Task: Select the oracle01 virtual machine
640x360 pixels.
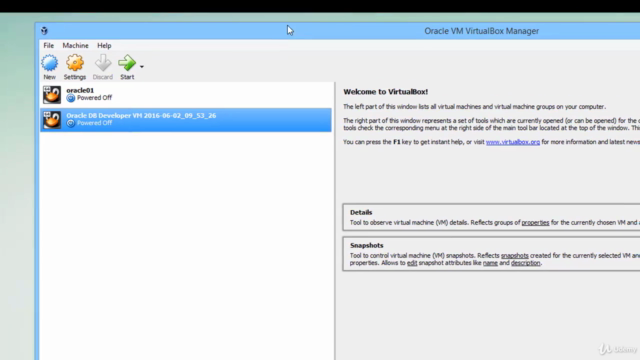Action: tap(186, 94)
